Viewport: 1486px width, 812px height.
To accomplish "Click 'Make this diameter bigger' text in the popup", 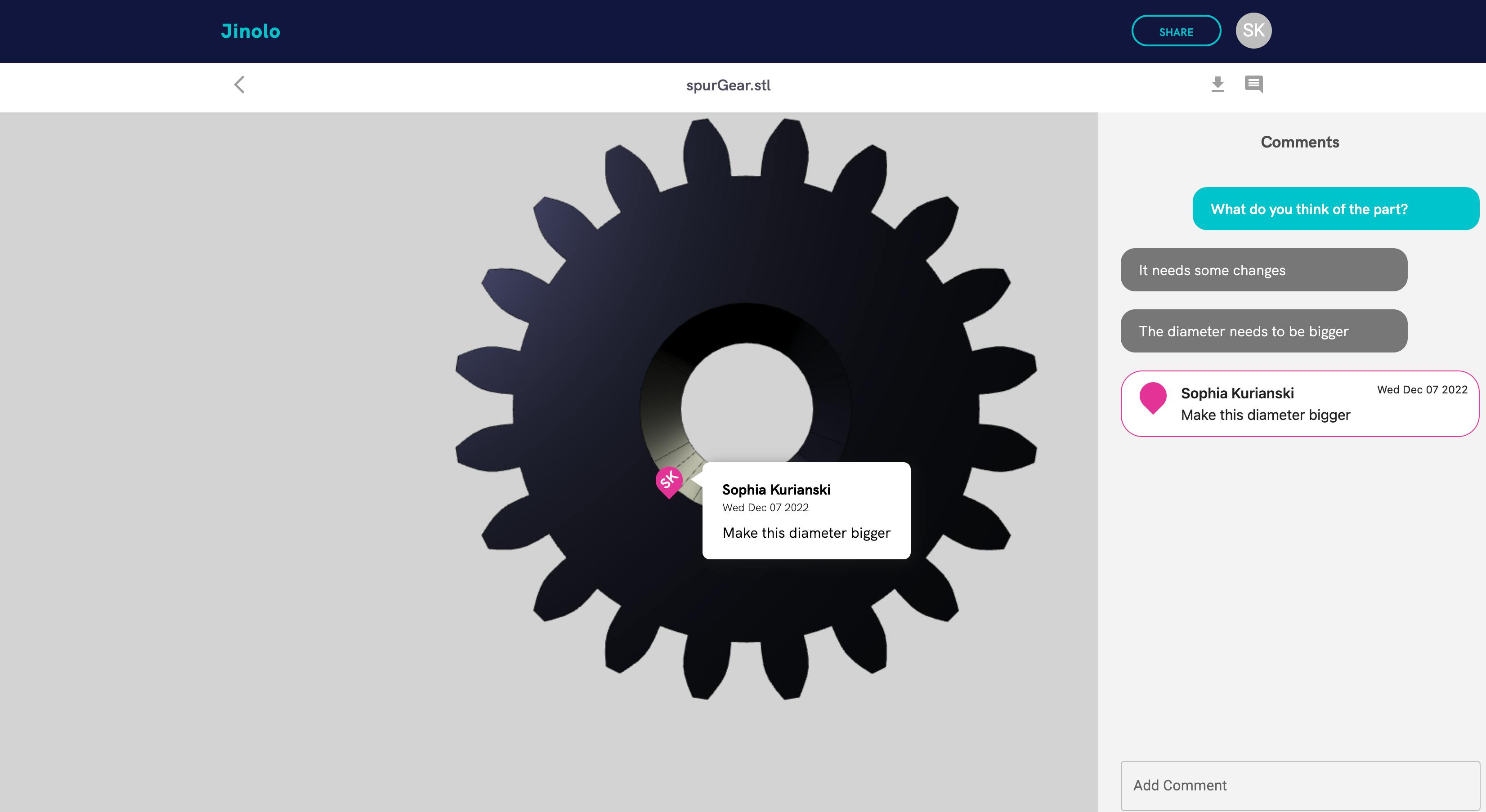I will 806,533.
